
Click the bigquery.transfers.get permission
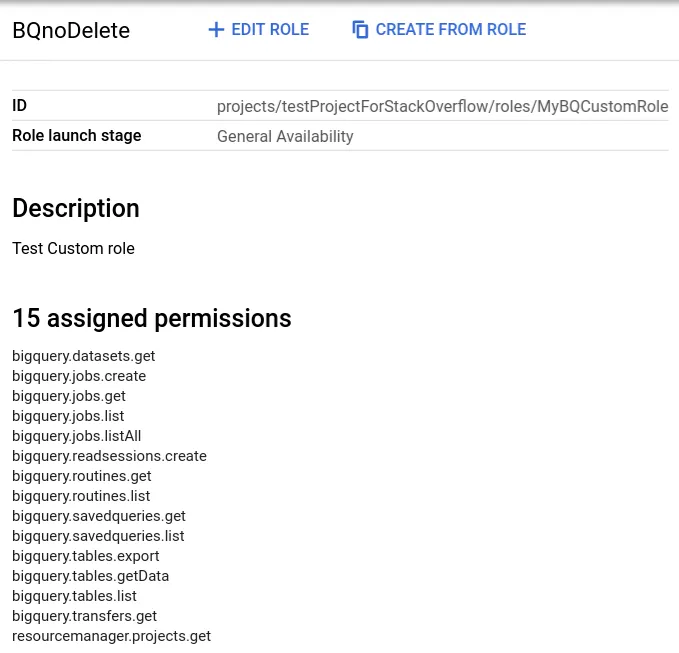tap(85, 616)
